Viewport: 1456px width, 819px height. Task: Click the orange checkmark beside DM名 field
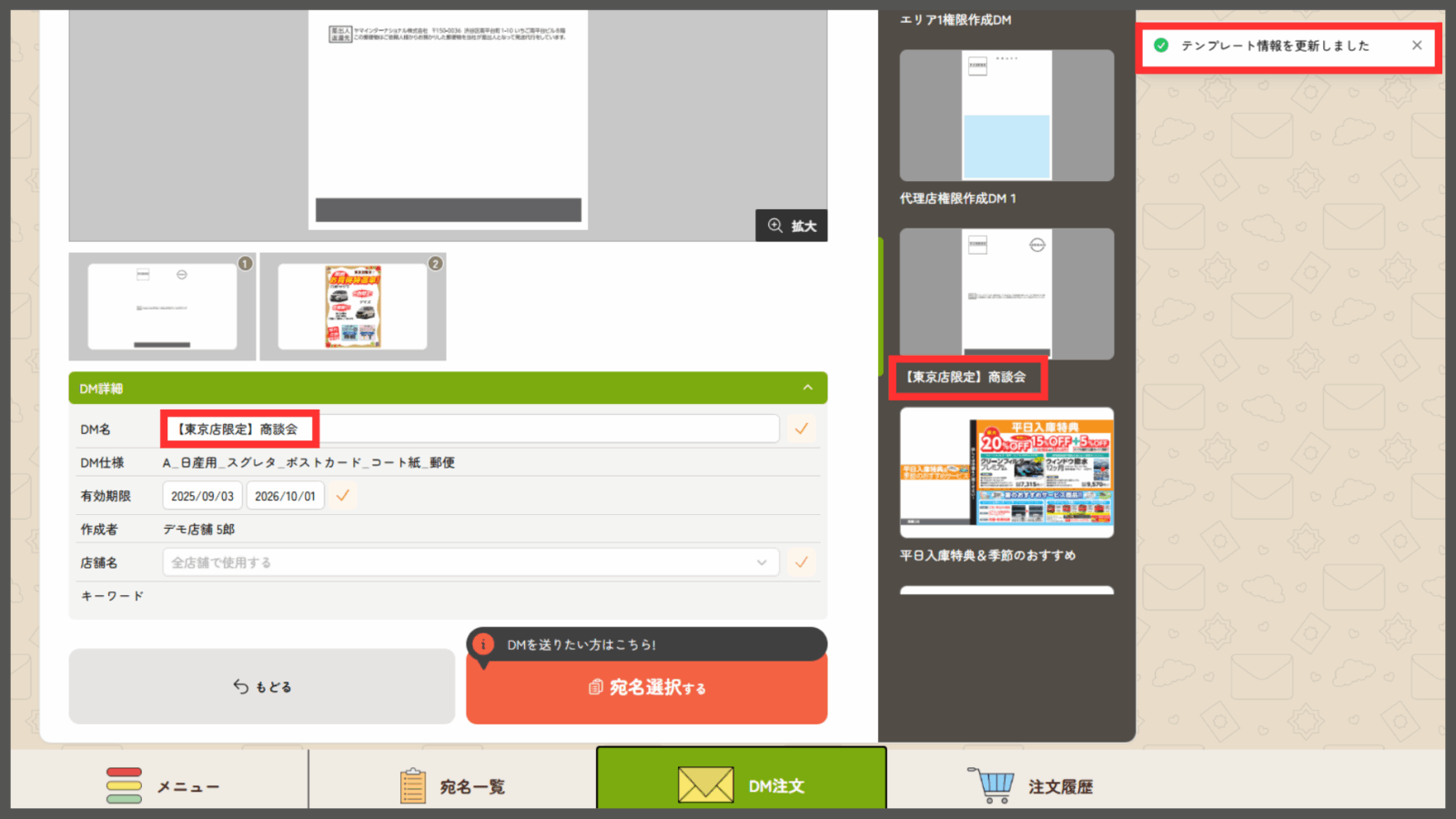point(801,429)
